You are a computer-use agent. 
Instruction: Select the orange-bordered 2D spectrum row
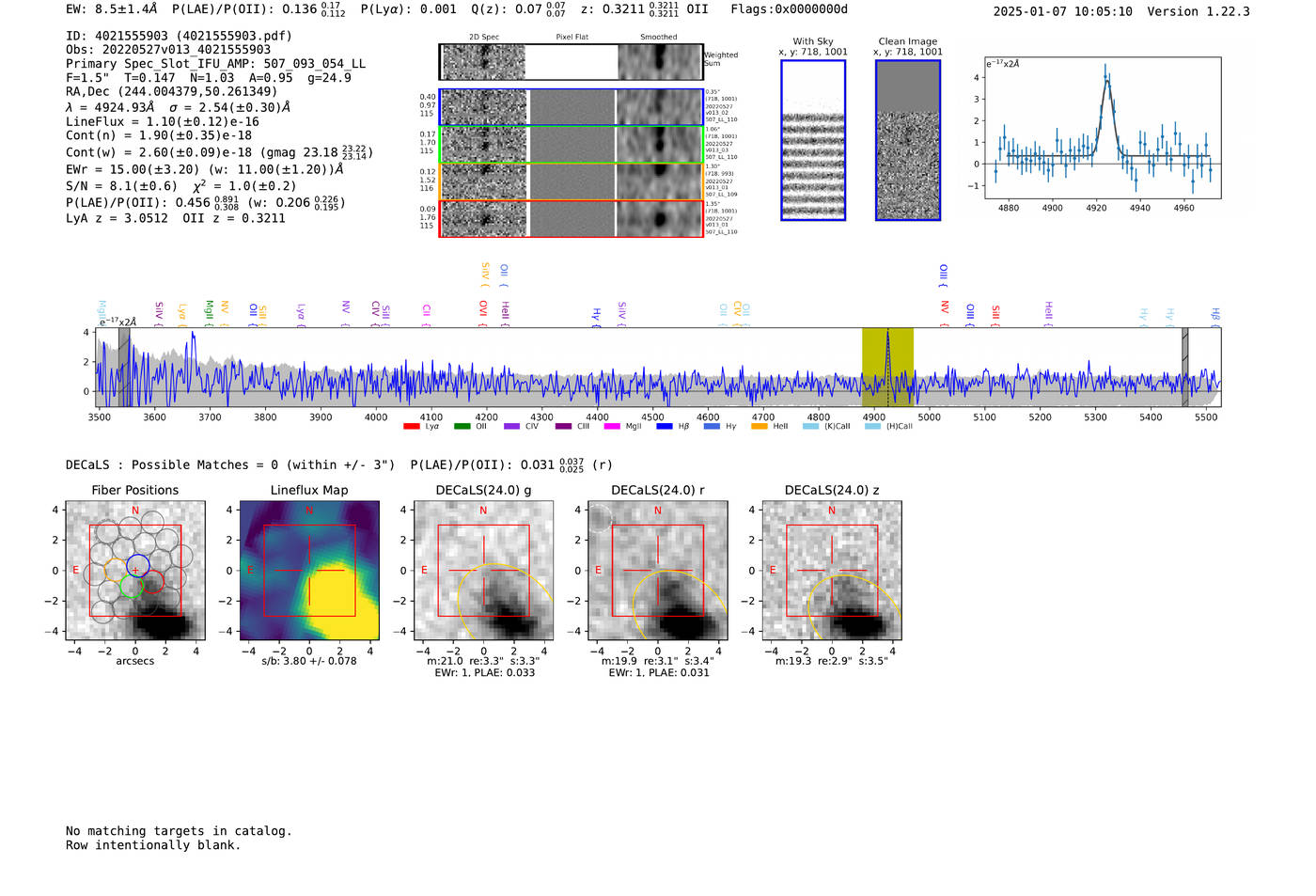tap(572, 181)
